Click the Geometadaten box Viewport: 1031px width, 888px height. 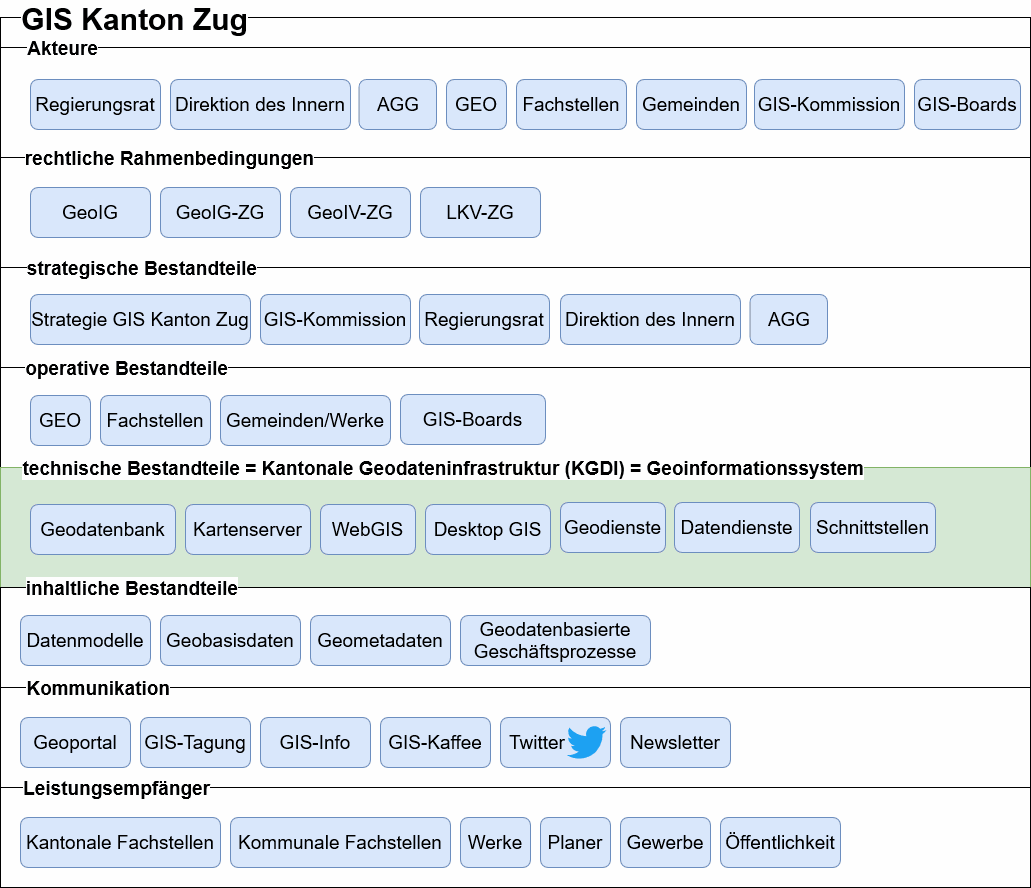point(380,640)
